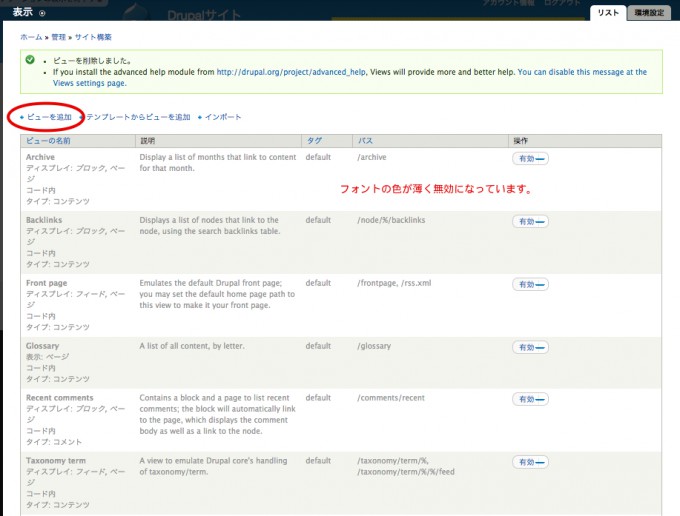Image resolution: width=680 pixels, height=516 pixels.
Task: Sort by タグ column header
Action: pos(315,141)
